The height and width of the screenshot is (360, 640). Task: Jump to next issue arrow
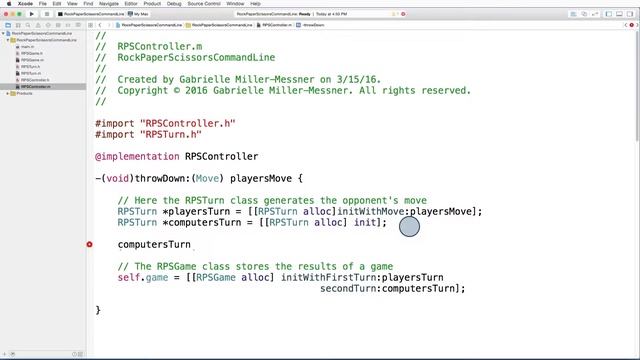pos(637,25)
